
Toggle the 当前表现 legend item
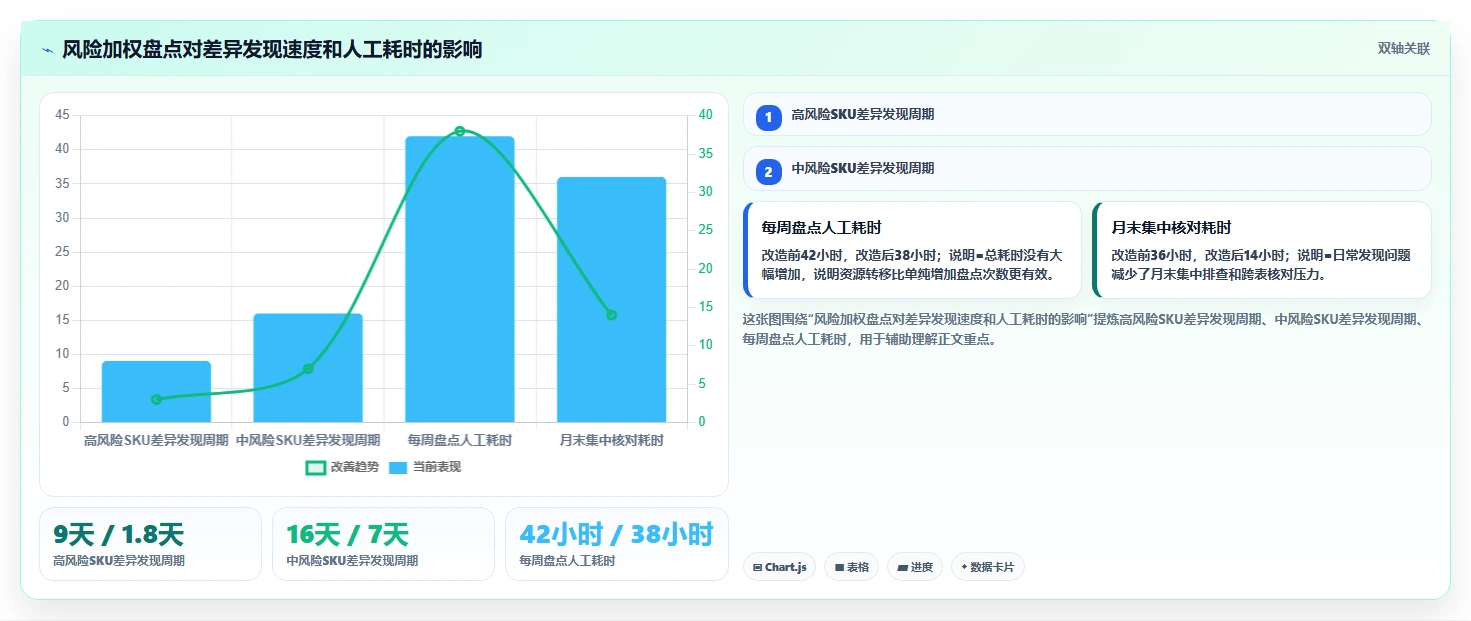click(424, 467)
